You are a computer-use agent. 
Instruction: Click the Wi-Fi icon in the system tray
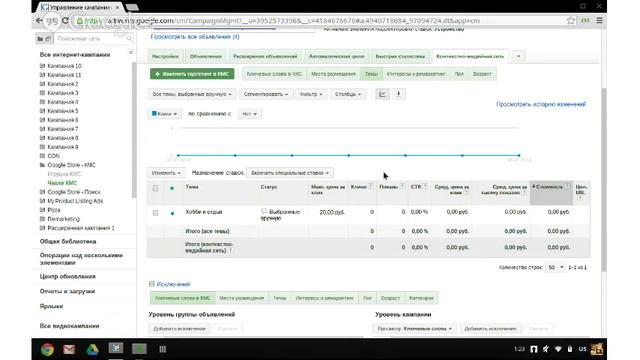558,349
